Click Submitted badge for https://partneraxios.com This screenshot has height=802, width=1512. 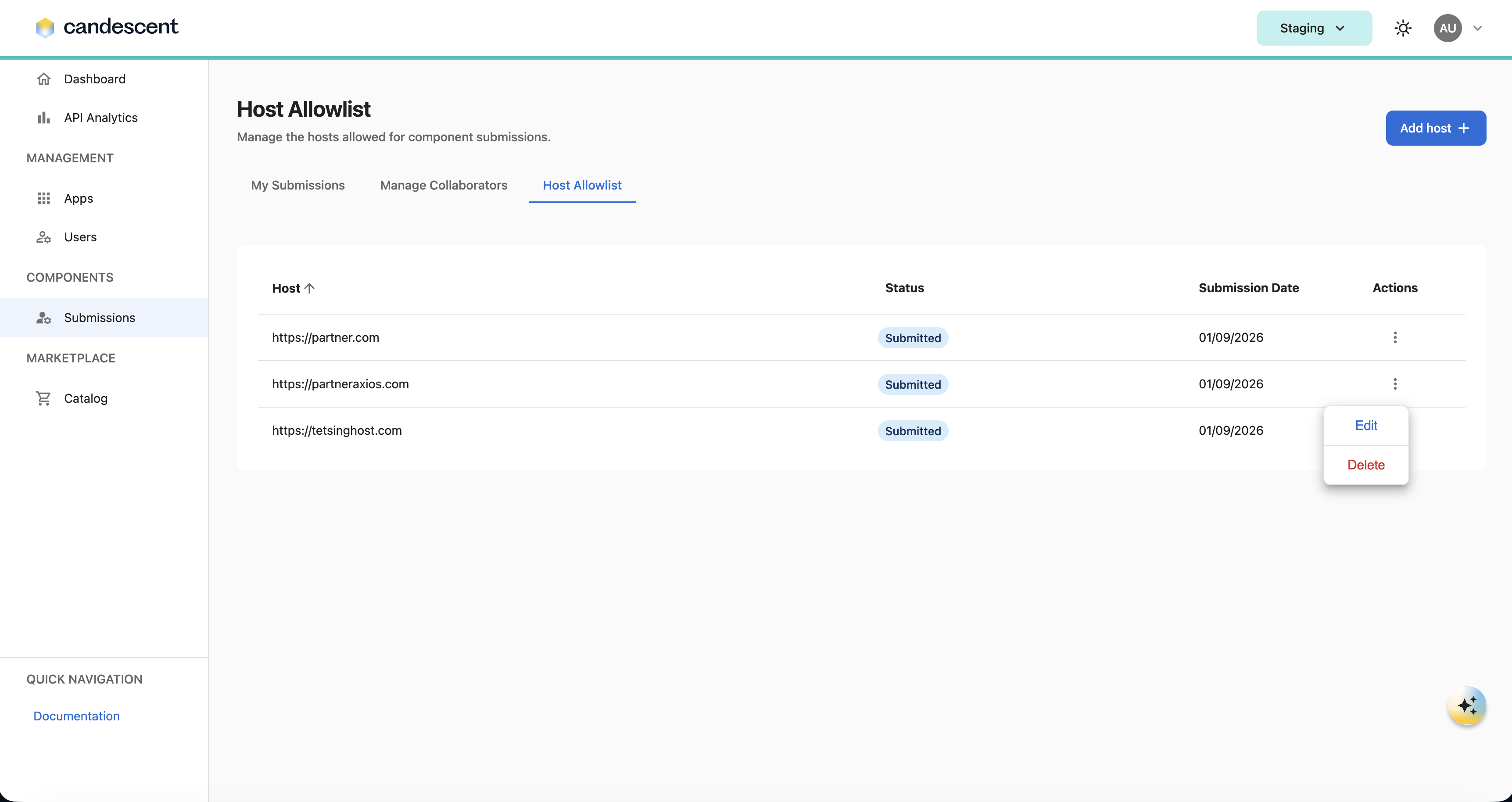coord(913,385)
